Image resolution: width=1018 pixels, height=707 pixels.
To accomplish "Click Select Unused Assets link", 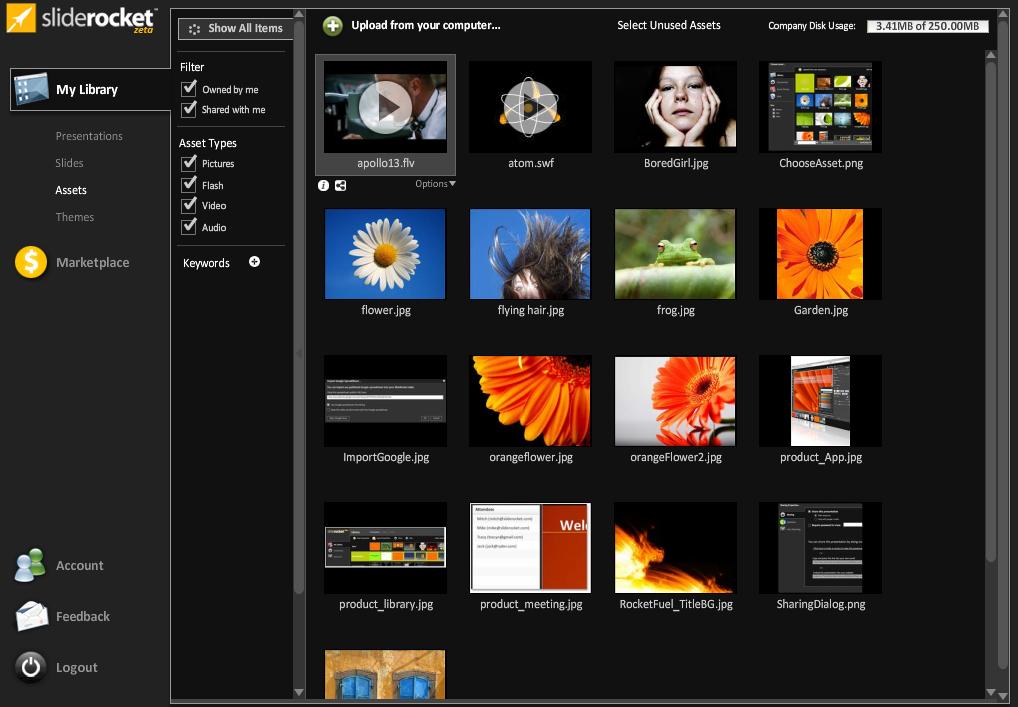I will point(669,25).
